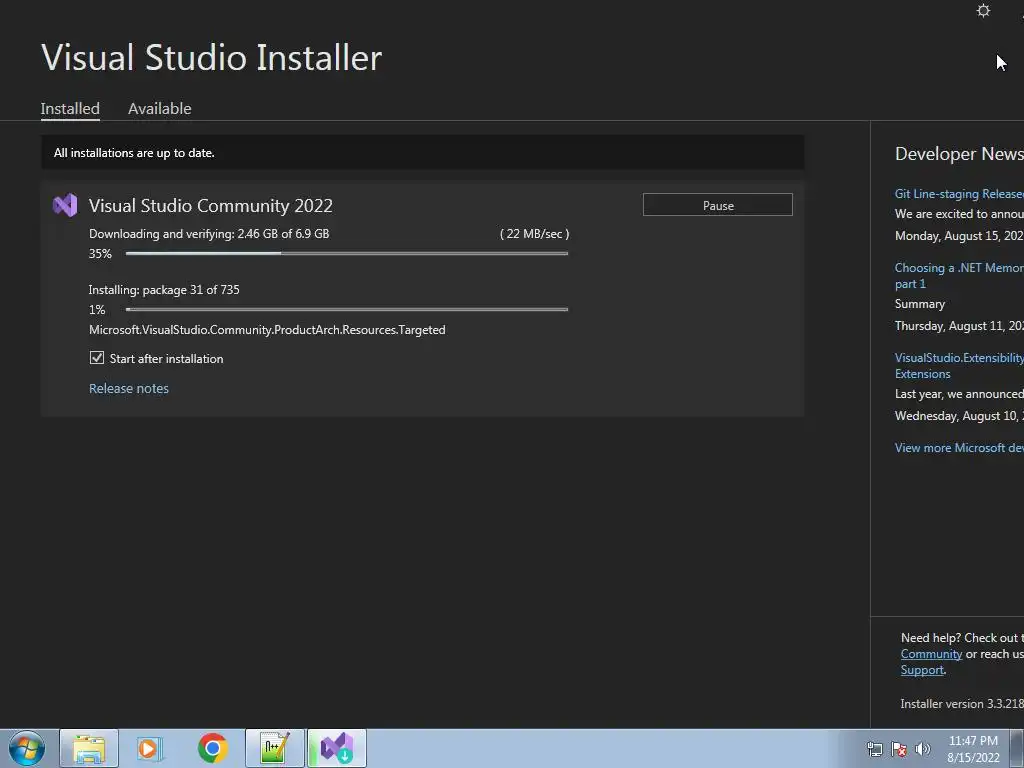
Task: Click the Visual Studio Installer heading
Action: 212,57
